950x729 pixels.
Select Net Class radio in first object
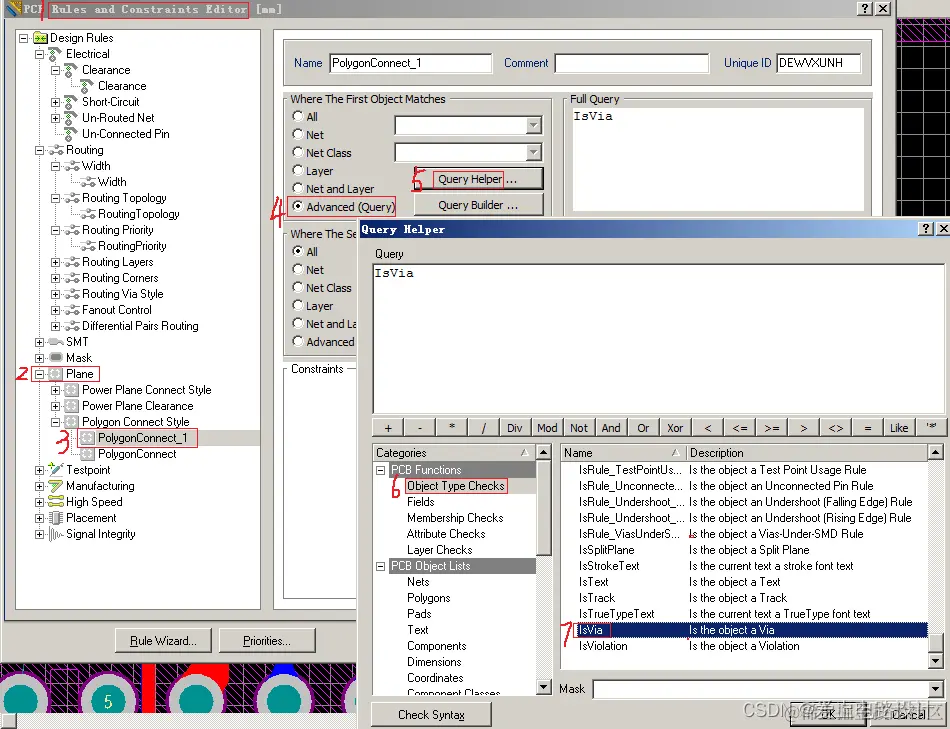[297, 152]
